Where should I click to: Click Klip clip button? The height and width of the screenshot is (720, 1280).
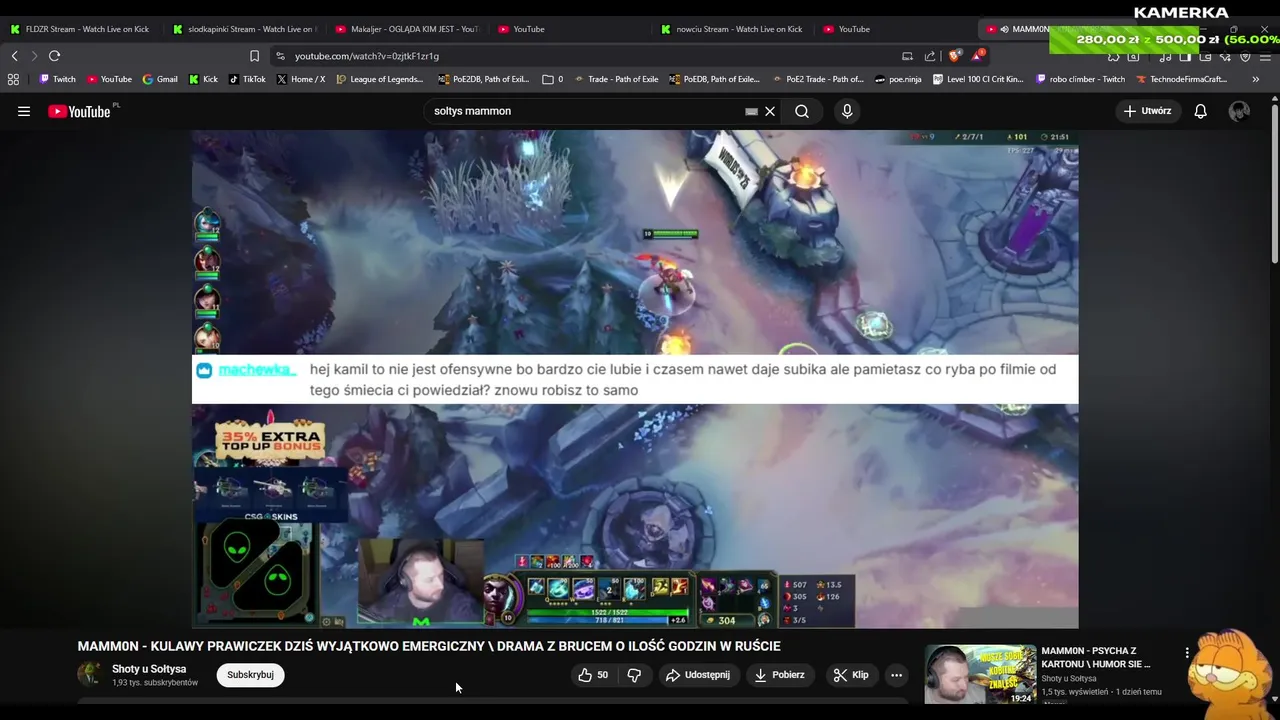(x=851, y=675)
